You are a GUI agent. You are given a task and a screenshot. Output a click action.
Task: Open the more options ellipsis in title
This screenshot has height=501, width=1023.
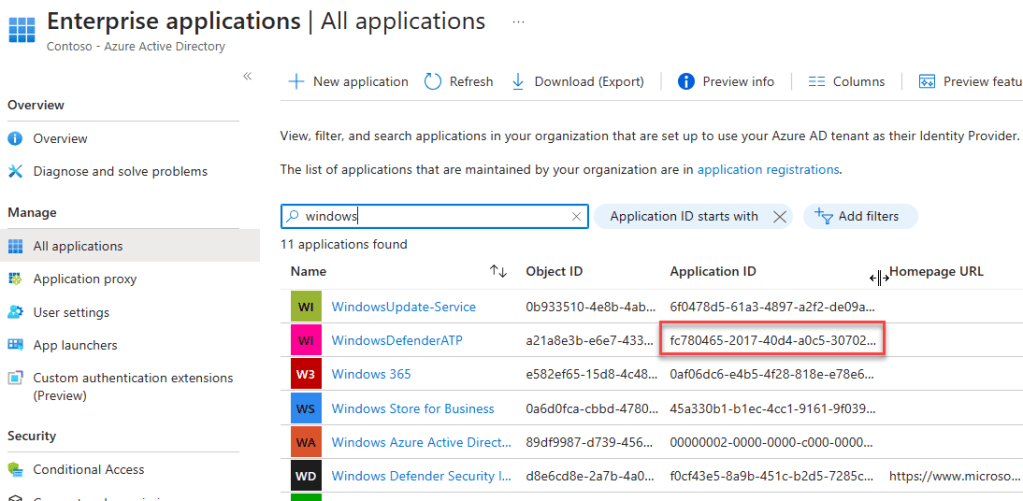(x=518, y=21)
